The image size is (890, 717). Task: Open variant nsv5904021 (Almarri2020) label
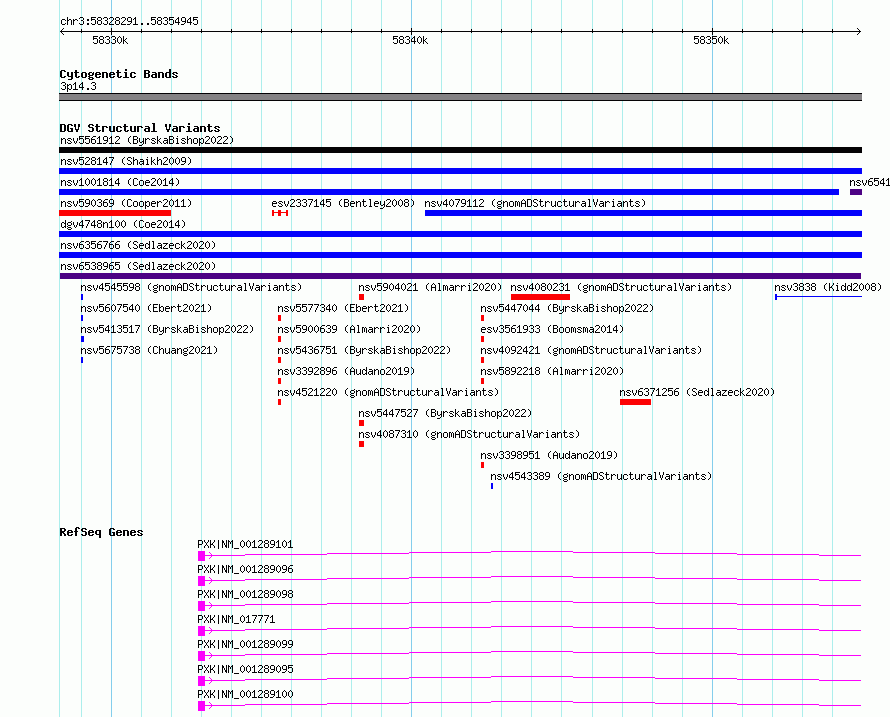tap(430, 287)
